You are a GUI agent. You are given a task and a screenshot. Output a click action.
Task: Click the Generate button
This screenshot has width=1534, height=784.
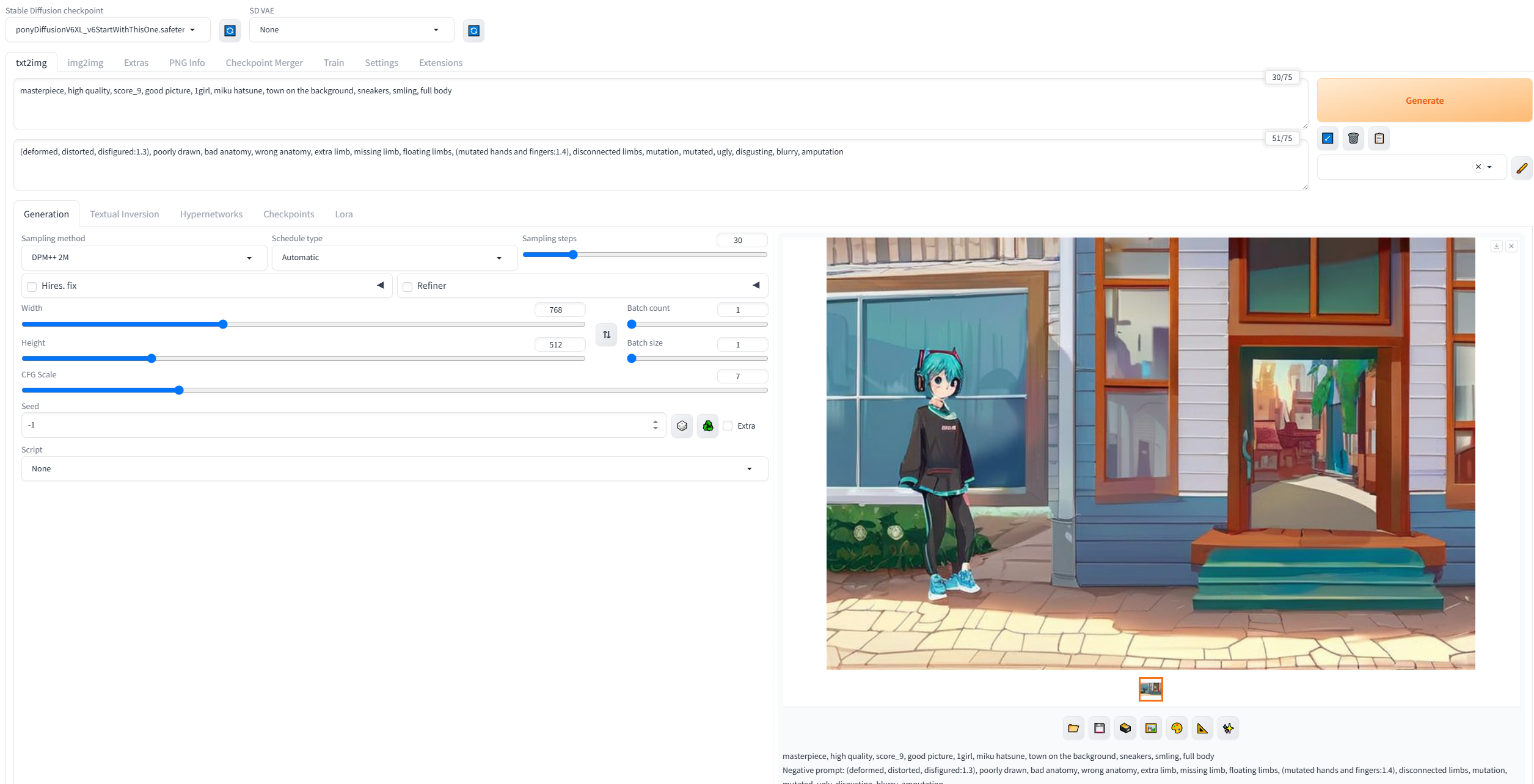(1424, 100)
